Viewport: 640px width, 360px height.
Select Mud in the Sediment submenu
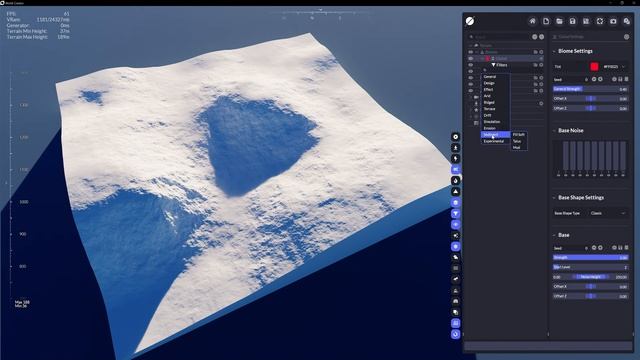click(519, 147)
